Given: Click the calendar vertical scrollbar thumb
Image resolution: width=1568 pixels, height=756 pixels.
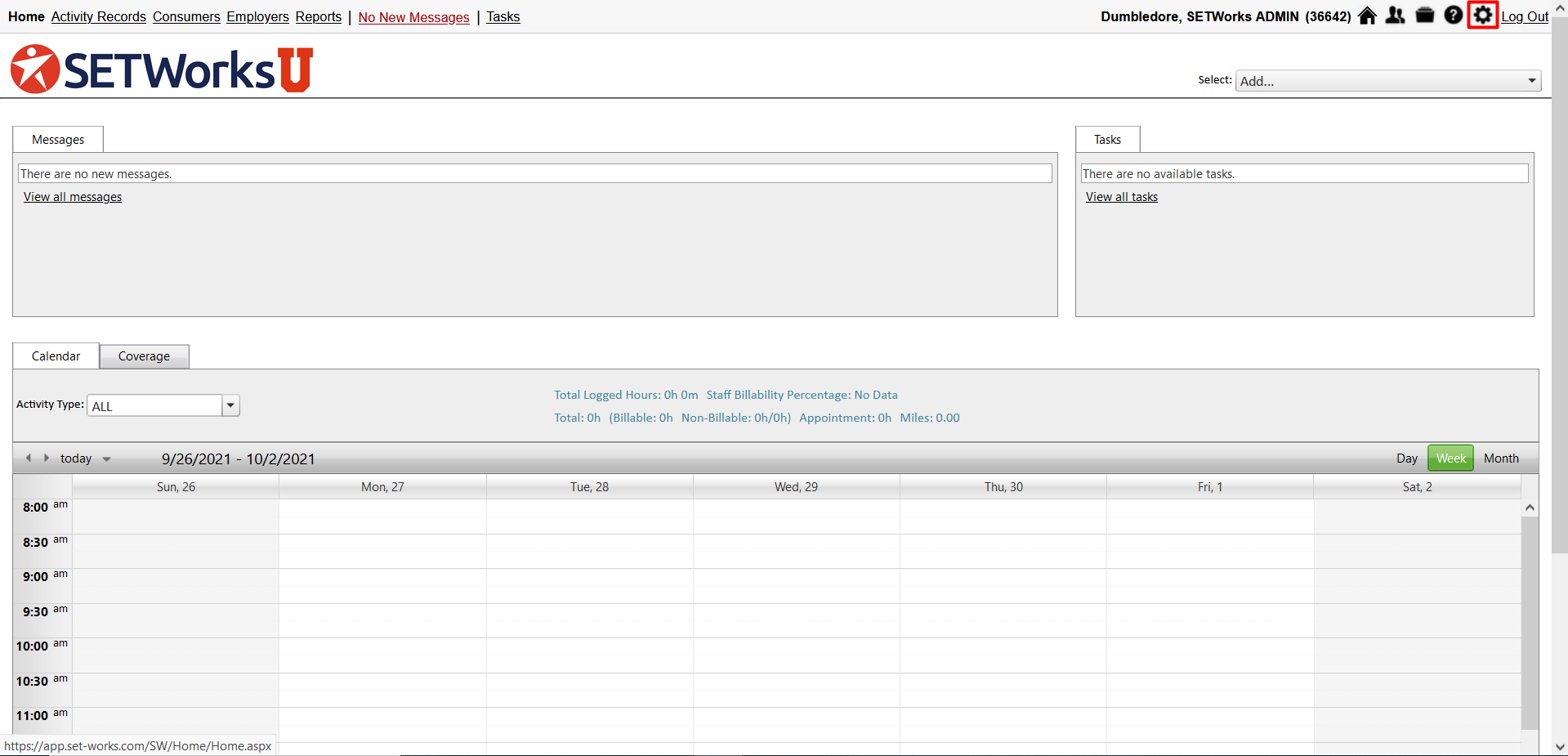Looking at the screenshot, I should coord(1530,622).
